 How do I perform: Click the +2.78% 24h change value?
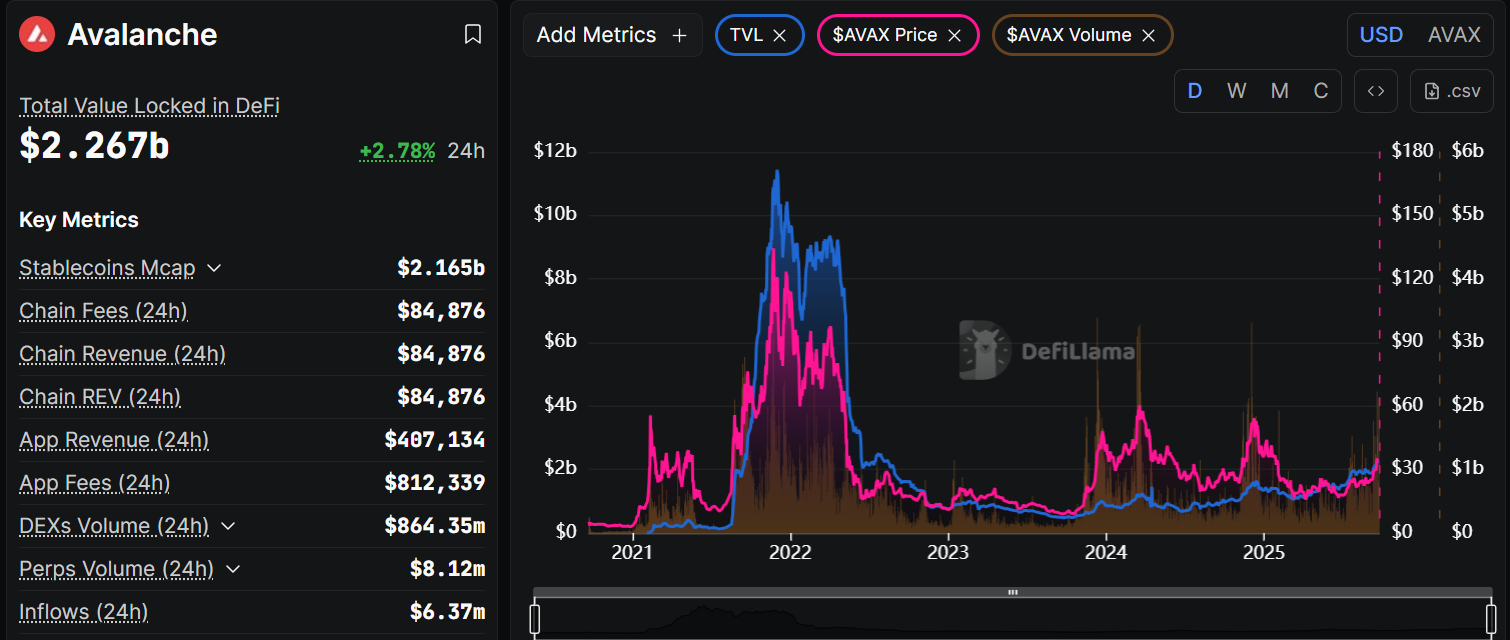click(x=397, y=151)
